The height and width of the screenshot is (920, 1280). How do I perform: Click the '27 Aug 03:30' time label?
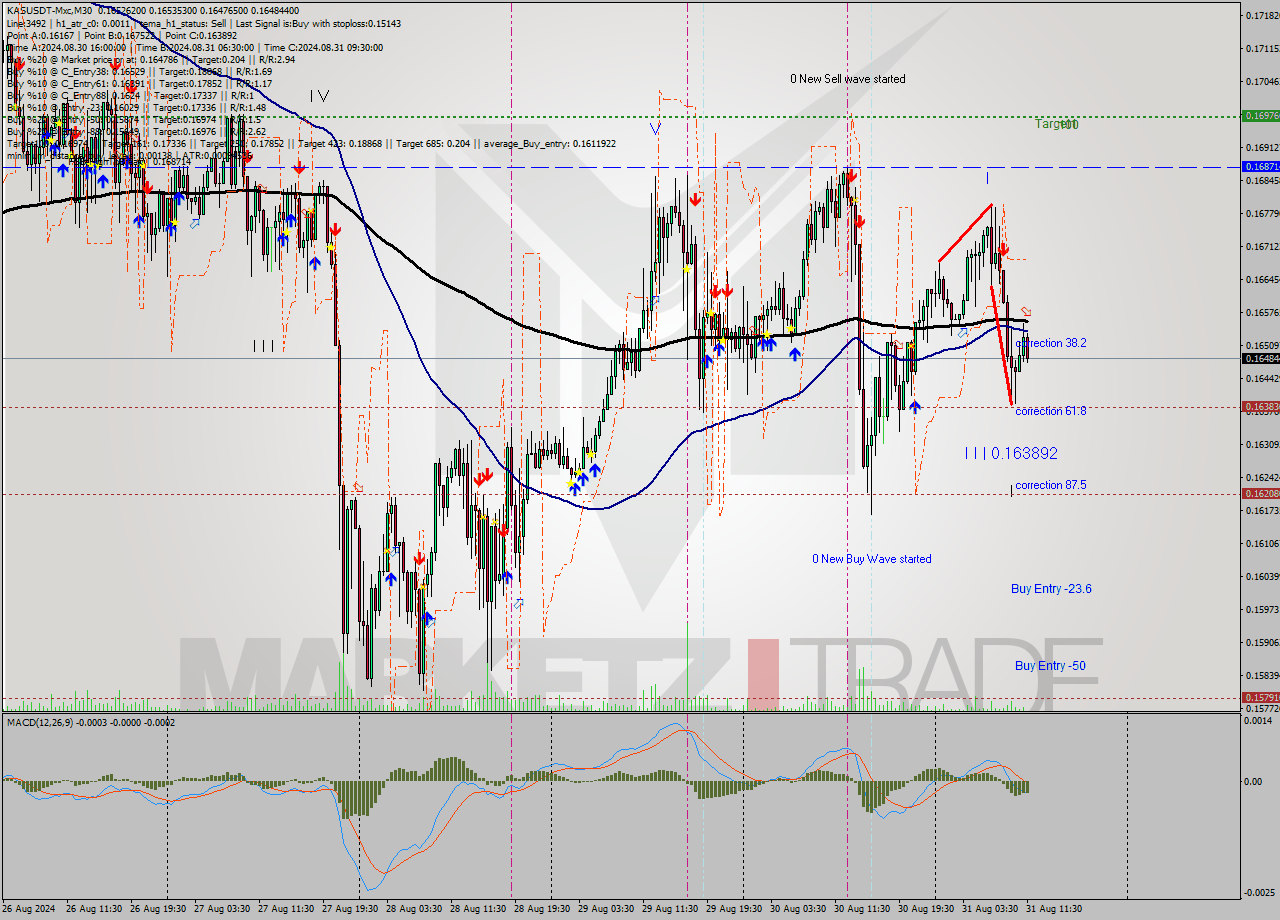coord(222,909)
